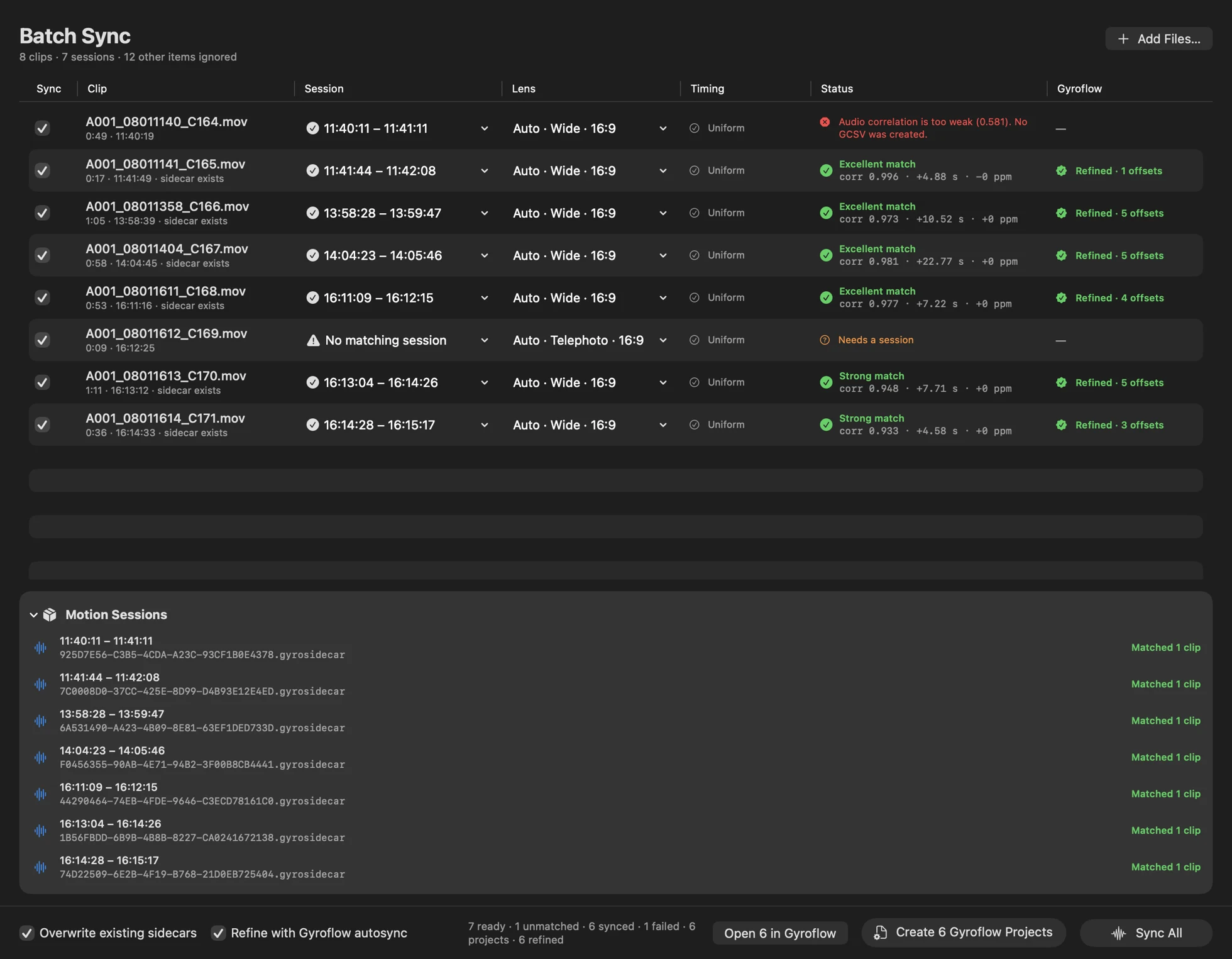Image resolution: width=1232 pixels, height=959 pixels.
Task: Click the Uniform timing icon for C171
Action: point(694,425)
